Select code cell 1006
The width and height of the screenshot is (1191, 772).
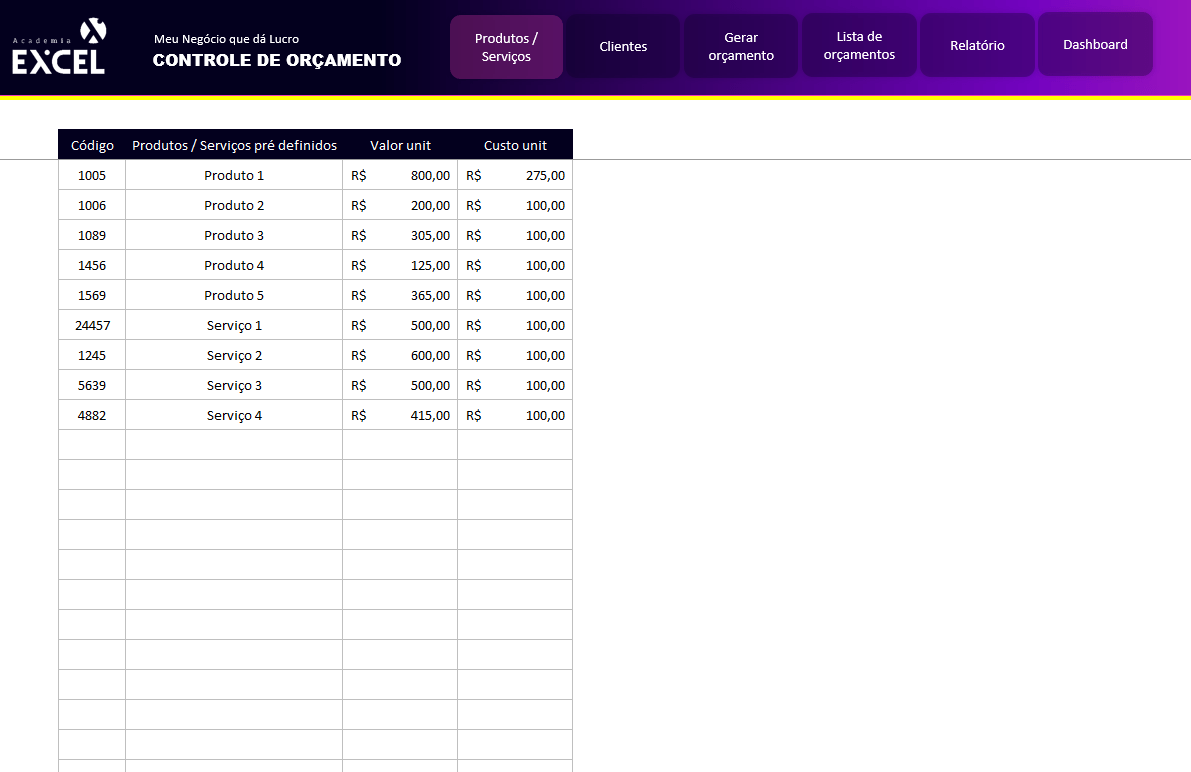tap(92, 205)
